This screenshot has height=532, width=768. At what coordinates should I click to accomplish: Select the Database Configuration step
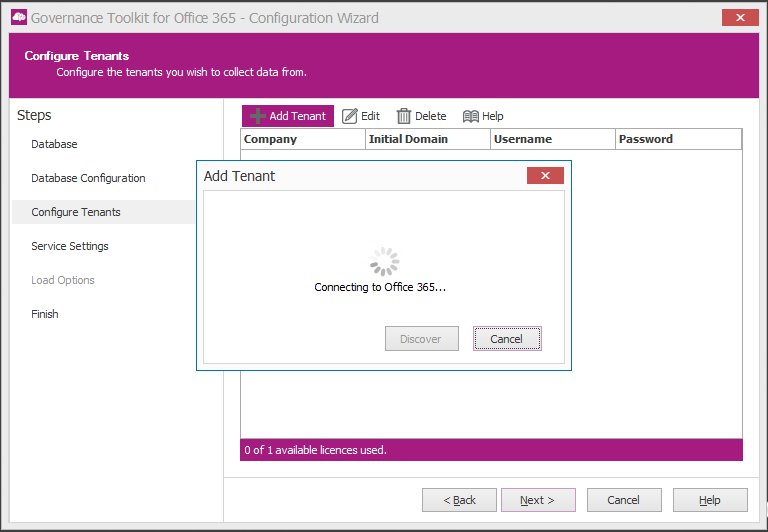tap(88, 178)
